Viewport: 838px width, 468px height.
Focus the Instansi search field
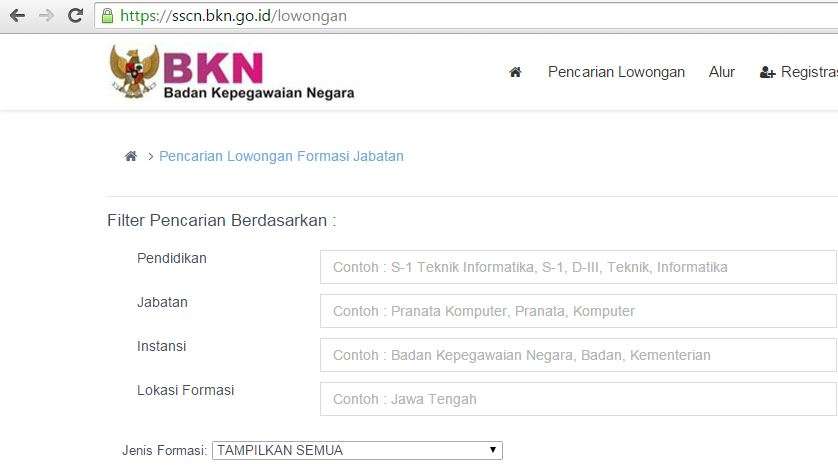578,355
